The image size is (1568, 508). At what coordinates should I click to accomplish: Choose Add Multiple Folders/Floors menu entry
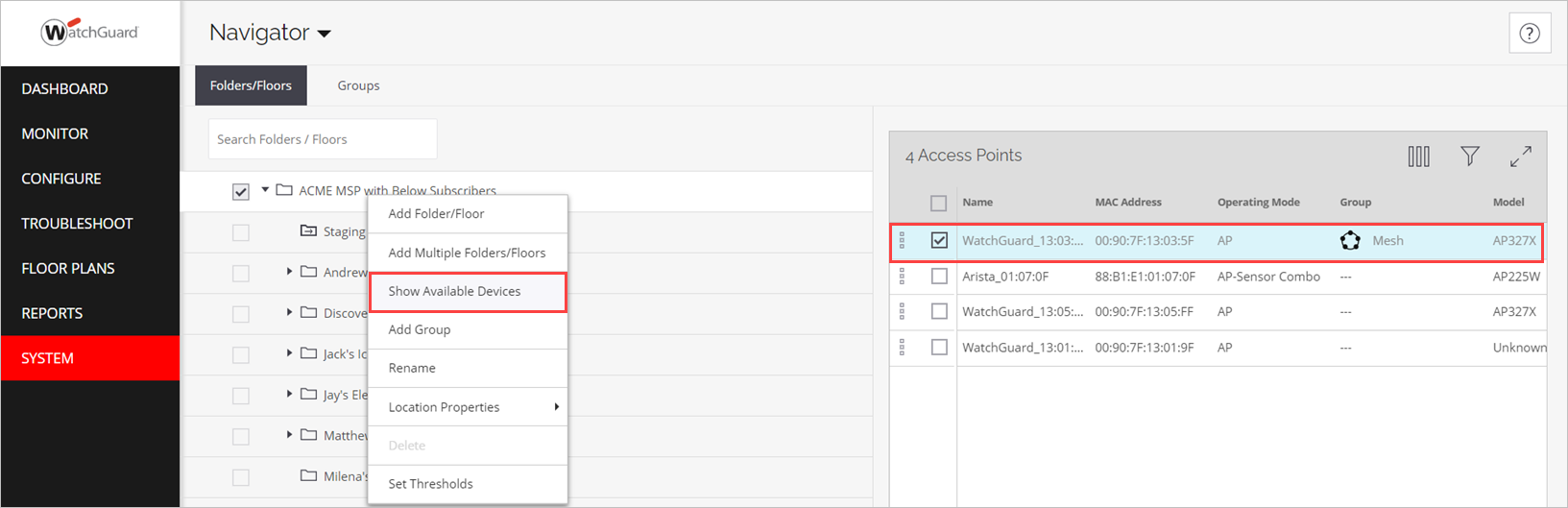click(468, 253)
